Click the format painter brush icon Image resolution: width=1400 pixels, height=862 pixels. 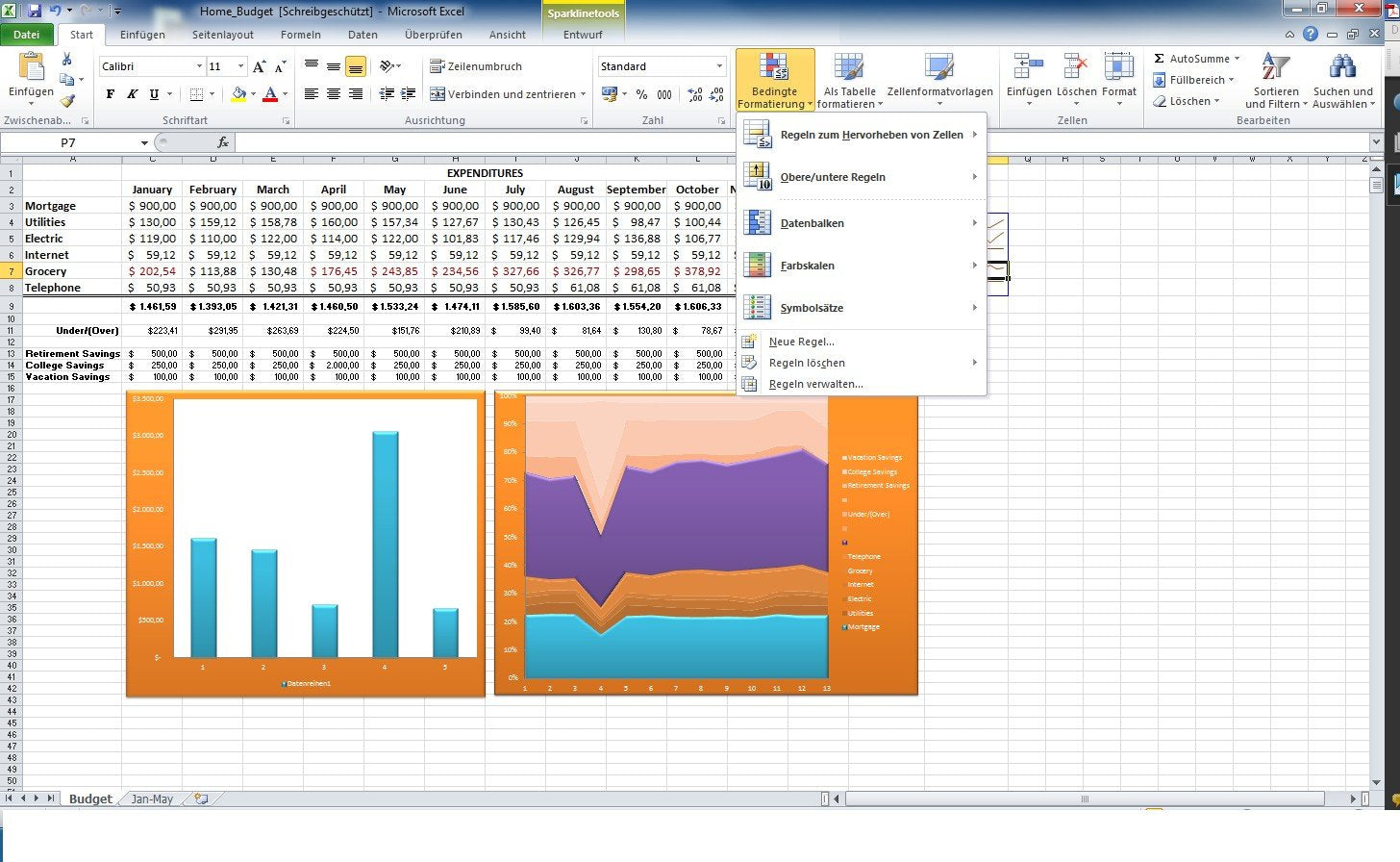[x=67, y=101]
